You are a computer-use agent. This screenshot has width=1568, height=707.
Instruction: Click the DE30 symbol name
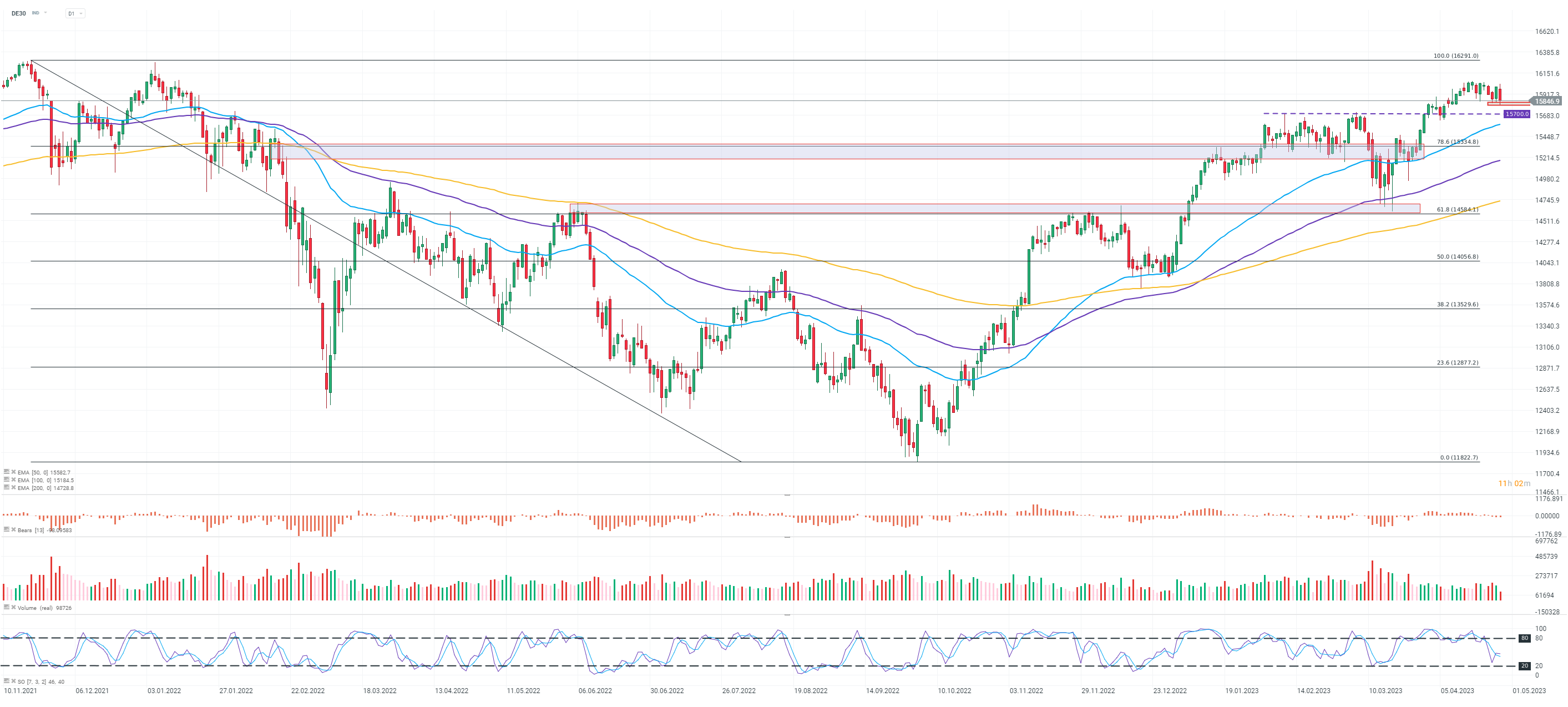point(19,13)
